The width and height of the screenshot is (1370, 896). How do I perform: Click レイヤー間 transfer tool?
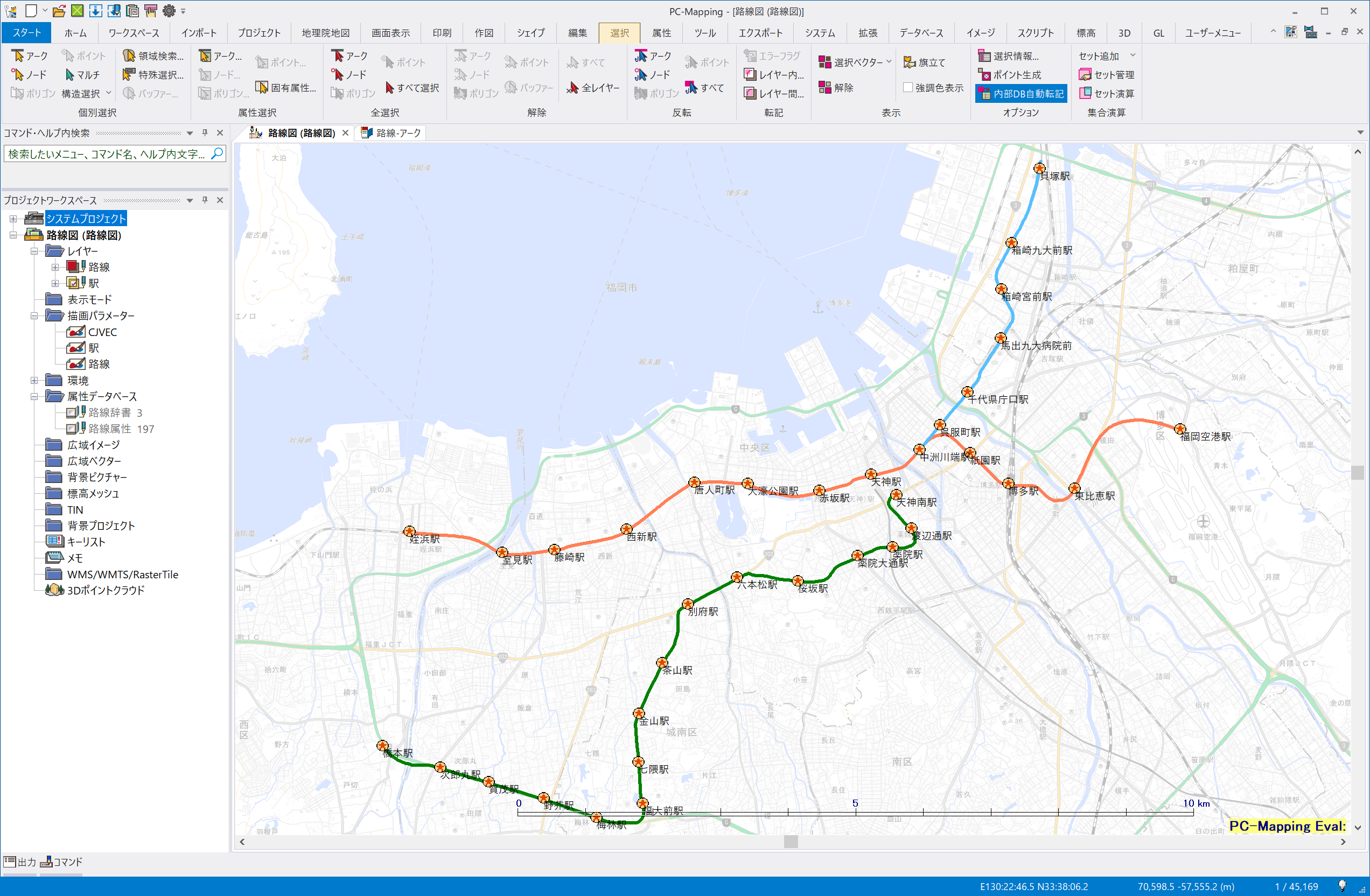click(x=774, y=93)
